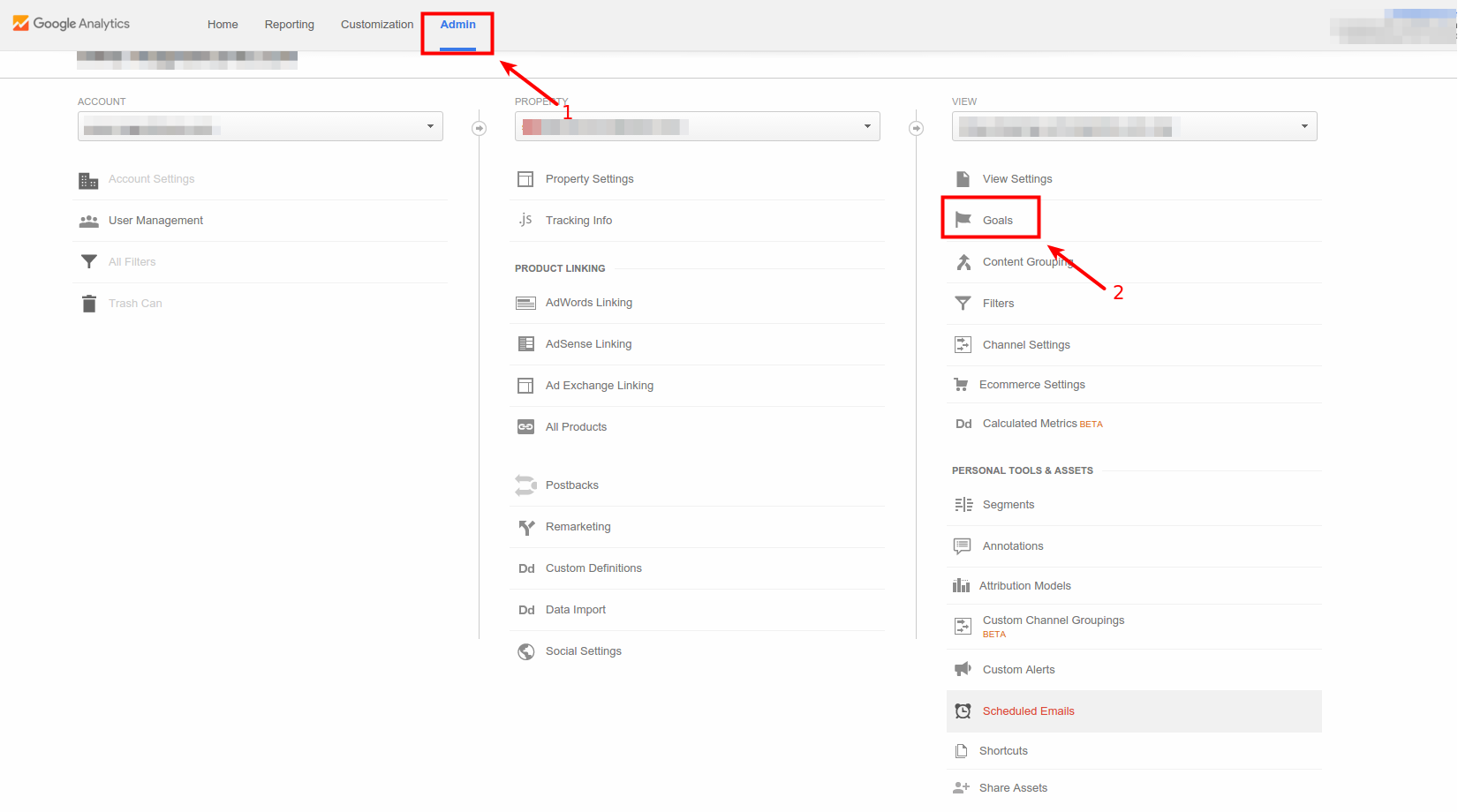Click the .js Tracking Info icon
This screenshot has height=812, width=1458.
point(525,220)
